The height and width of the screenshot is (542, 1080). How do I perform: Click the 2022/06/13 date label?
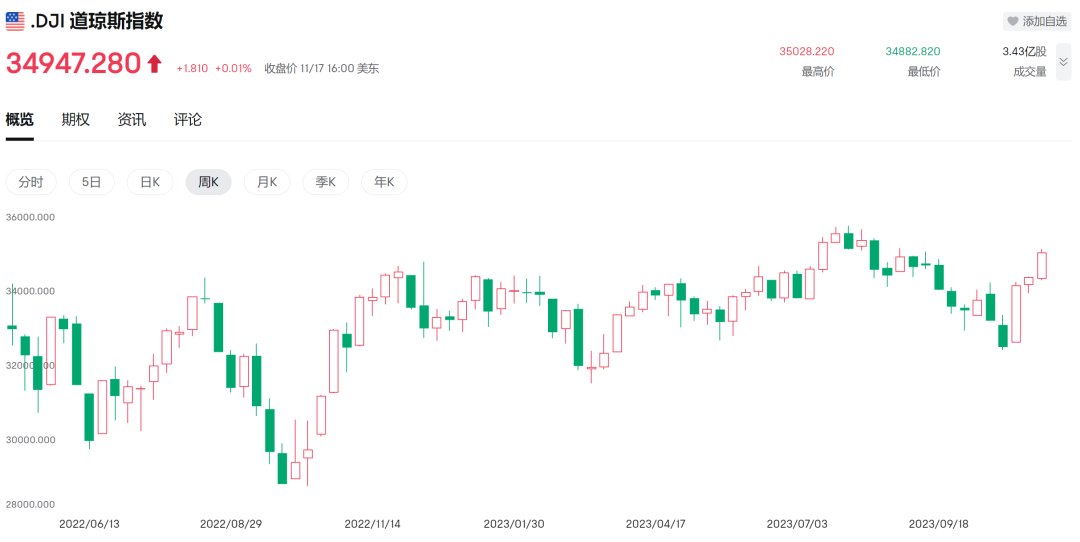pyautogui.click(x=89, y=524)
